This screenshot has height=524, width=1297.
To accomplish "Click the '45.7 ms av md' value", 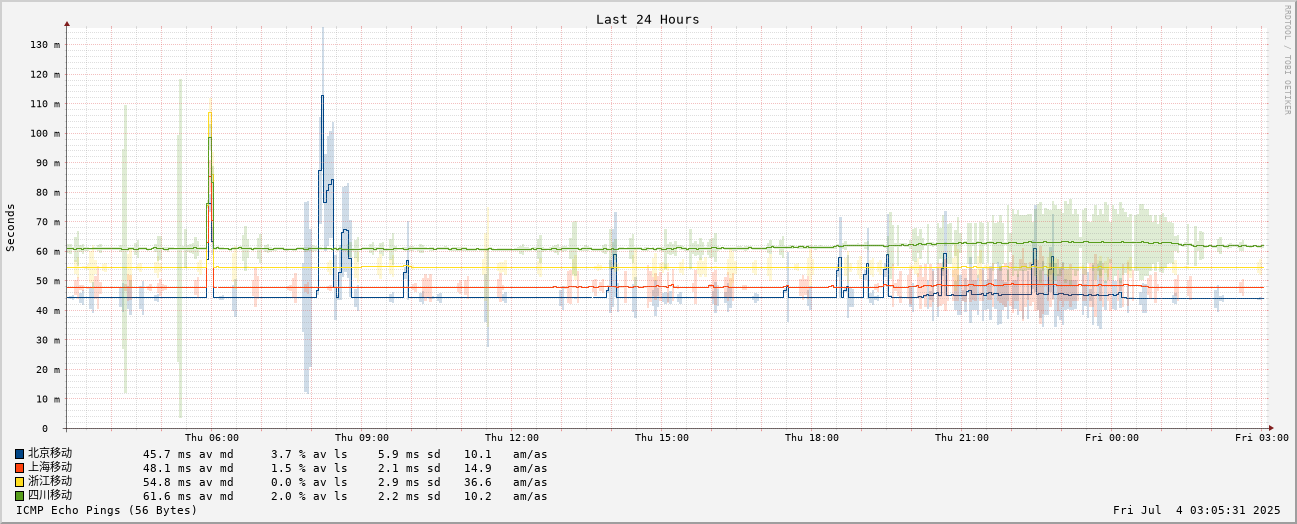I will [188, 454].
